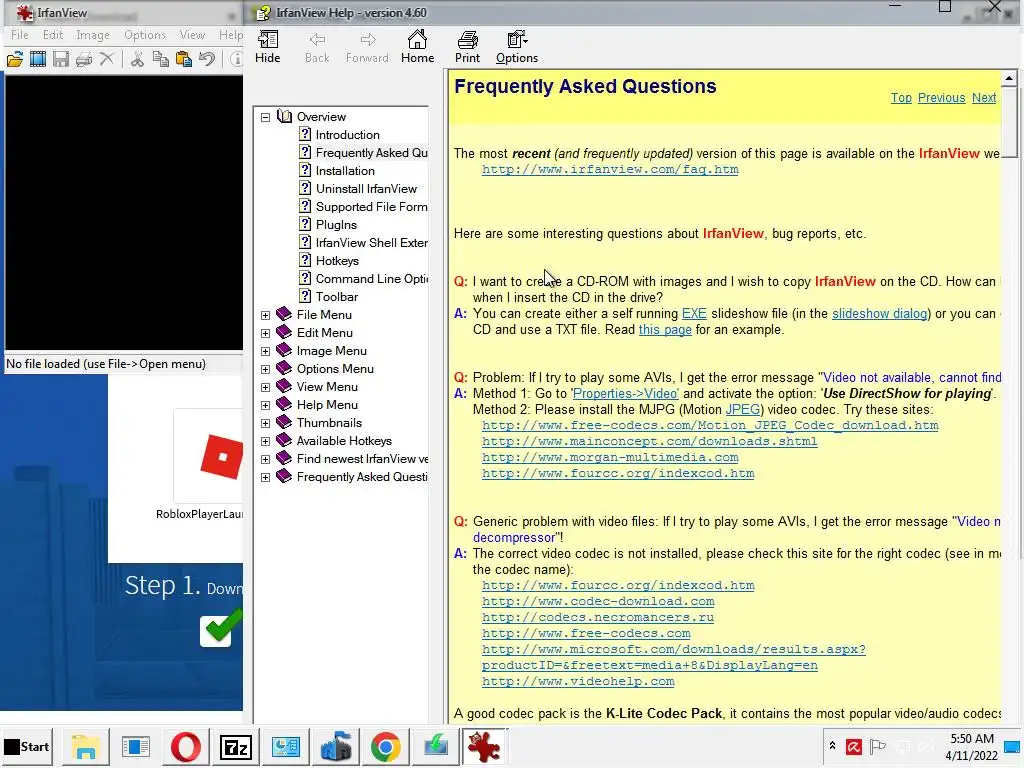Screen dimensions: 1024x768
Task: Follow the slideshow dialog link
Action: click(x=879, y=313)
